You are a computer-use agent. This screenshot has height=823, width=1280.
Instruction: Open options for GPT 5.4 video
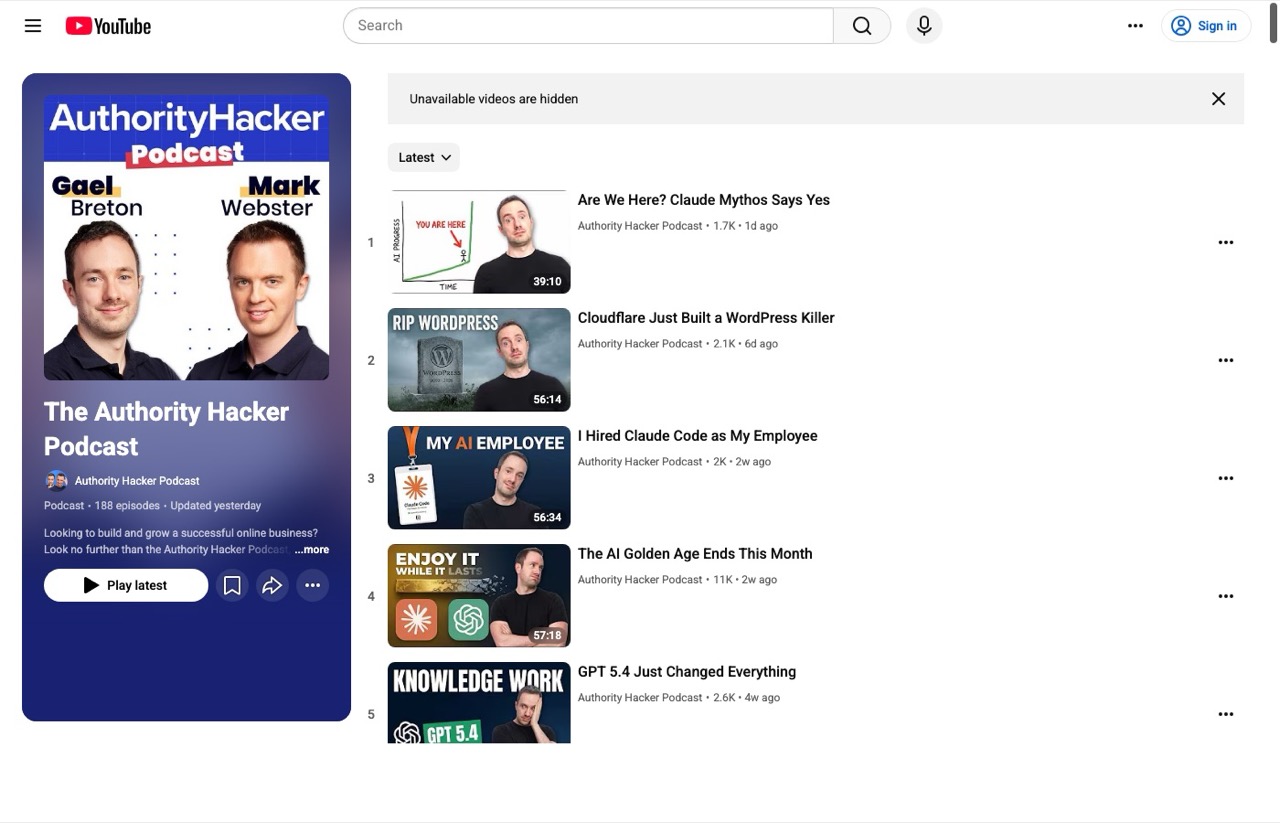coord(1226,714)
